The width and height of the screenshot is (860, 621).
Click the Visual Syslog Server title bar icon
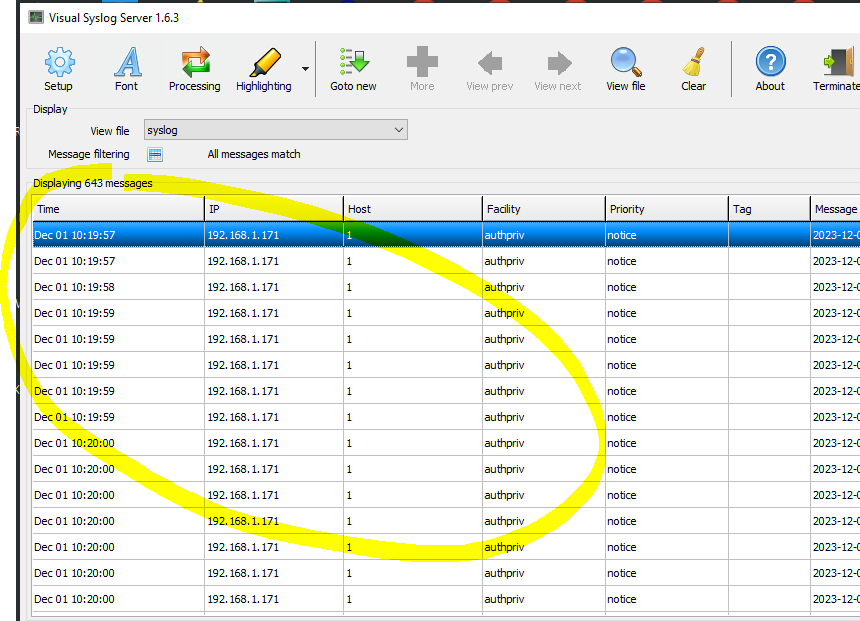35,17
